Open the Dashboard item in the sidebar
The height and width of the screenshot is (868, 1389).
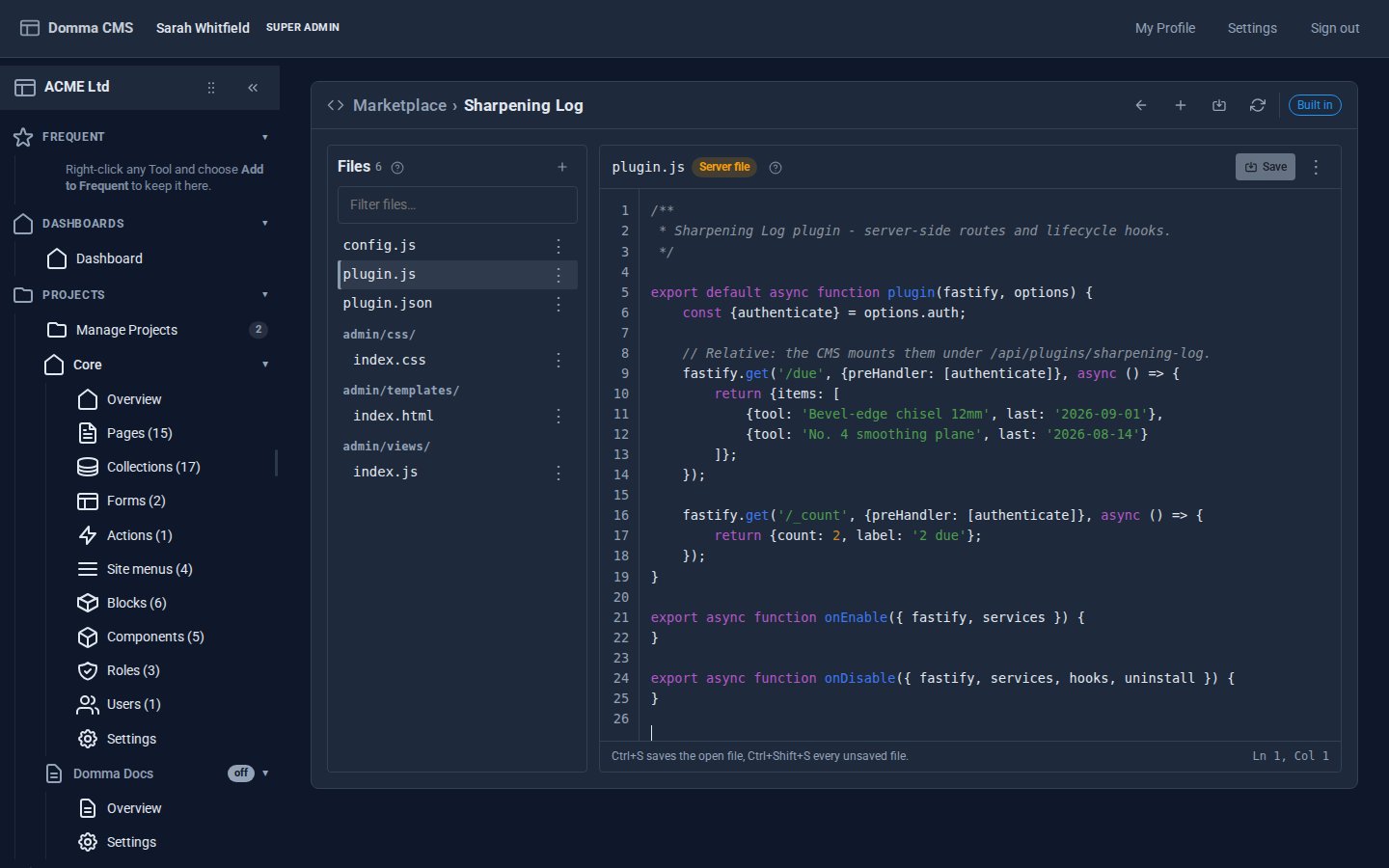pyautogui.click(x=109, y=258)
